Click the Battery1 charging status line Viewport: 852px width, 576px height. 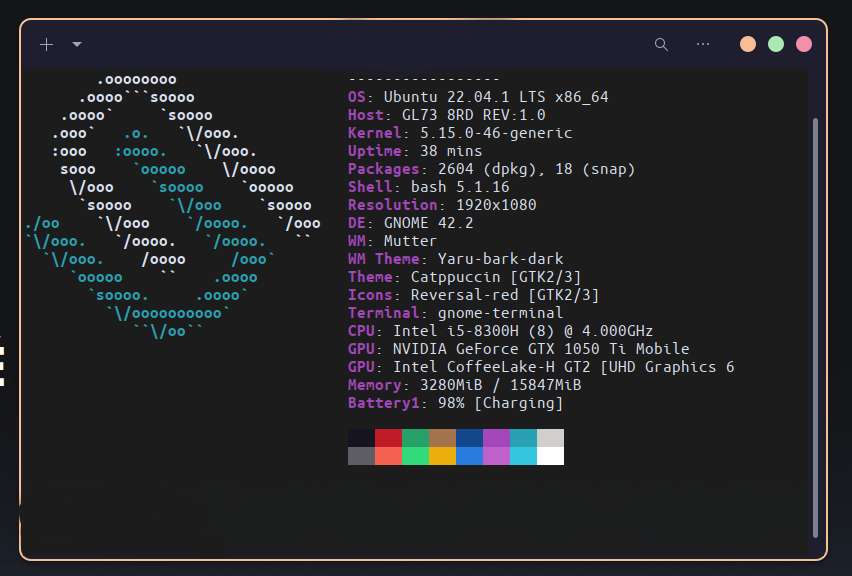(455, 403)
